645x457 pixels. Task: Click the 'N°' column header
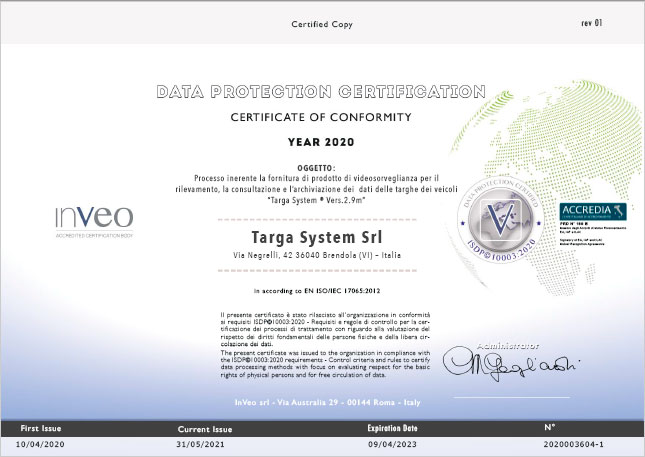point(550,427)
